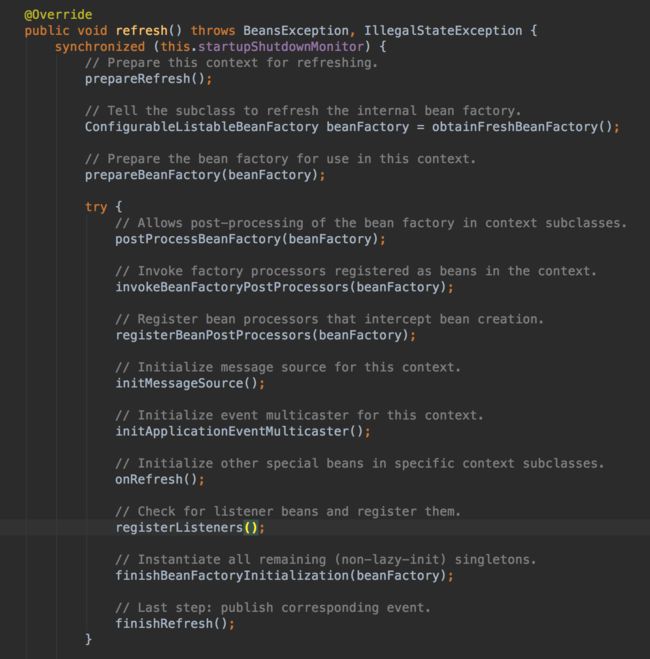Screen dimensions: 650x659
Task: Click IllegalStateException in method signature
Action: click(x=443, y=31)
